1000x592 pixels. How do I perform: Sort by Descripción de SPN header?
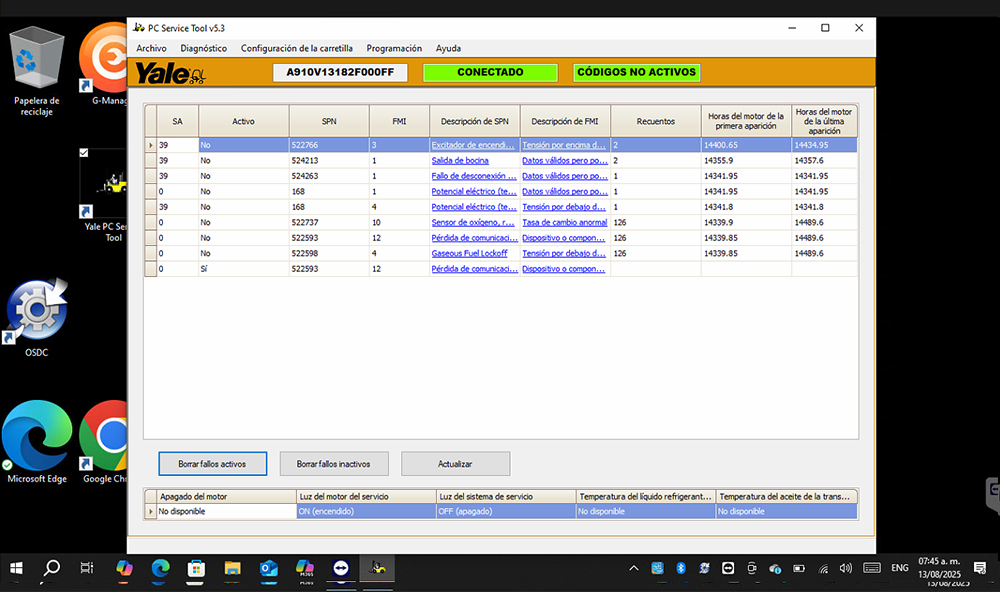point(474,121)
